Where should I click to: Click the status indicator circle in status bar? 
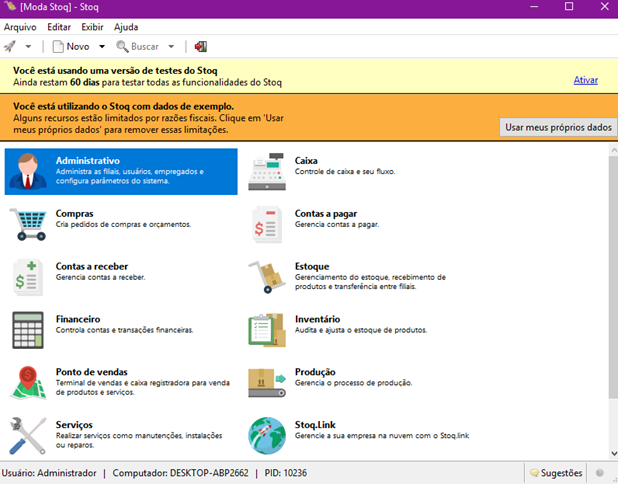click(x=599, y=473)
